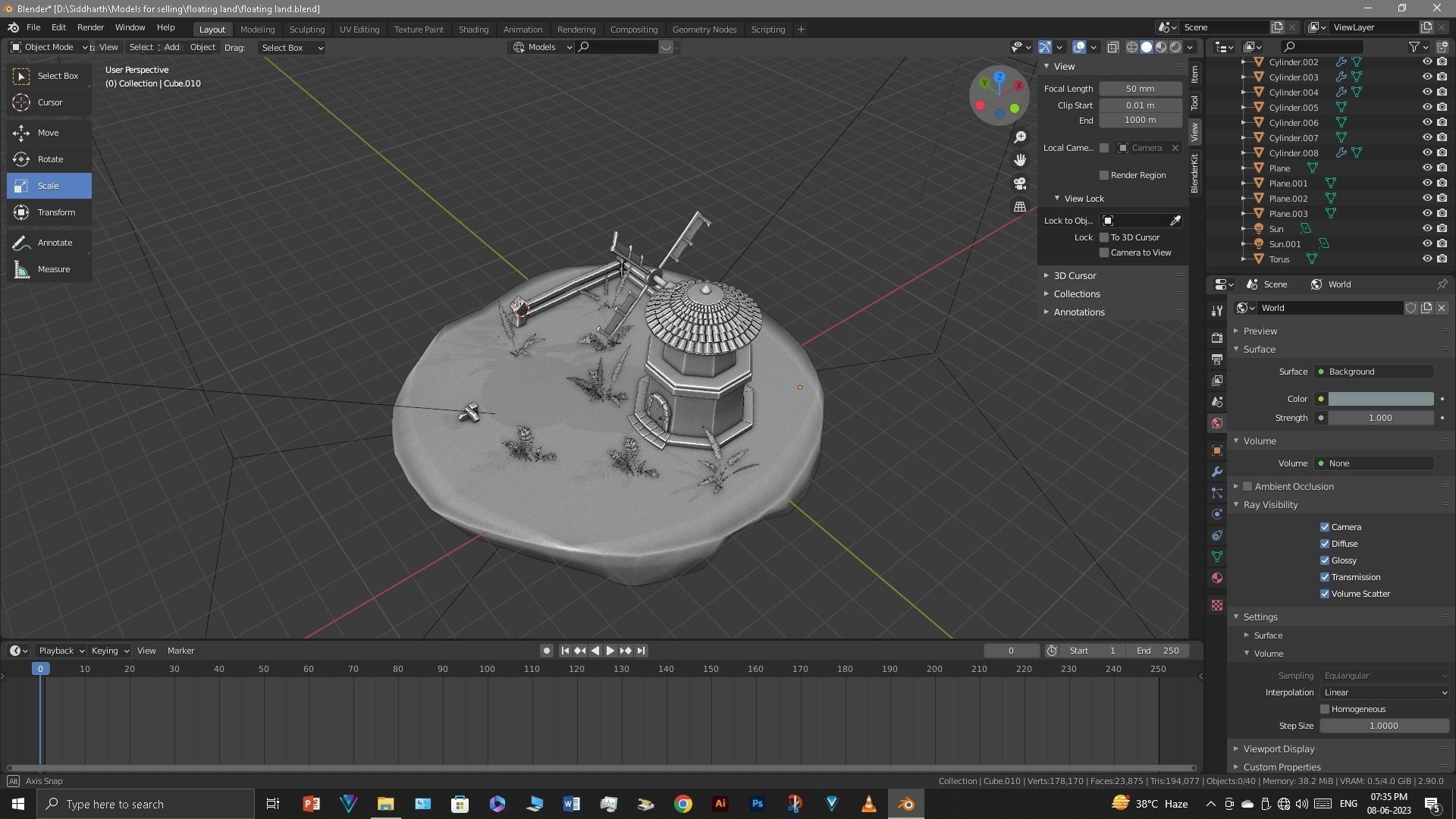Enable the Homogeneous volume checkbox

click(1325, 709)
